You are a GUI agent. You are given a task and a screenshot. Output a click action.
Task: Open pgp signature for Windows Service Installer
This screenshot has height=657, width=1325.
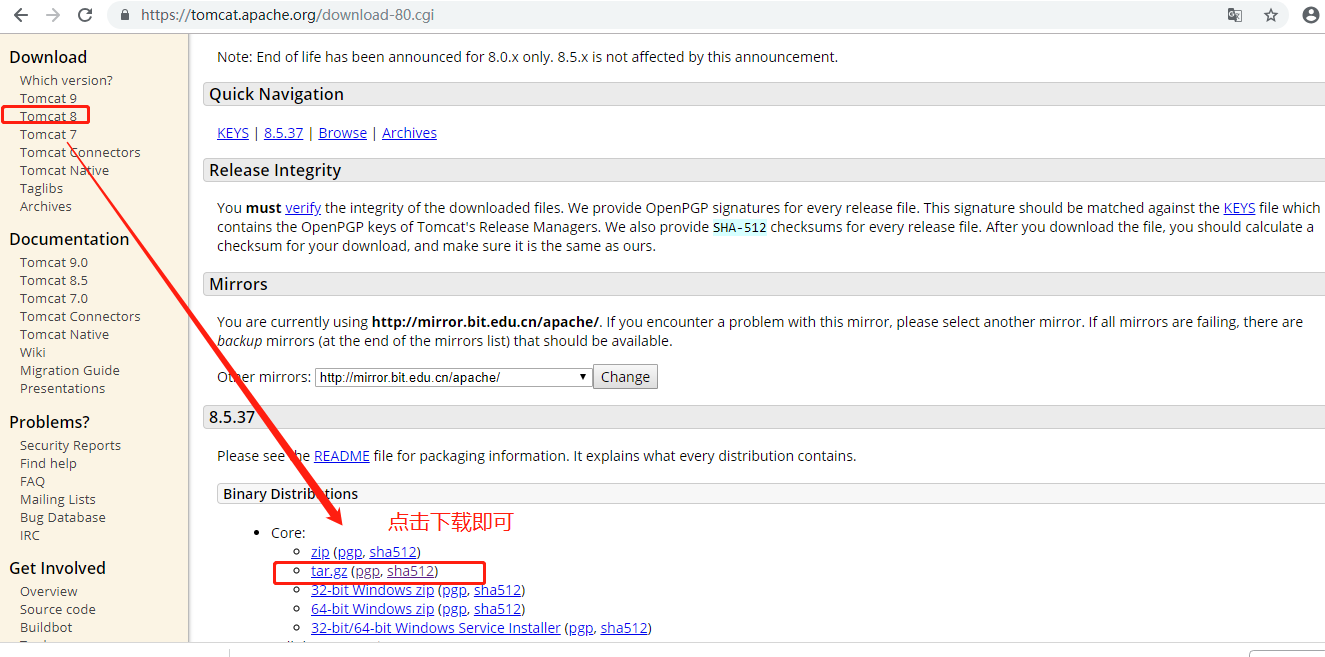tap(581, 628)
